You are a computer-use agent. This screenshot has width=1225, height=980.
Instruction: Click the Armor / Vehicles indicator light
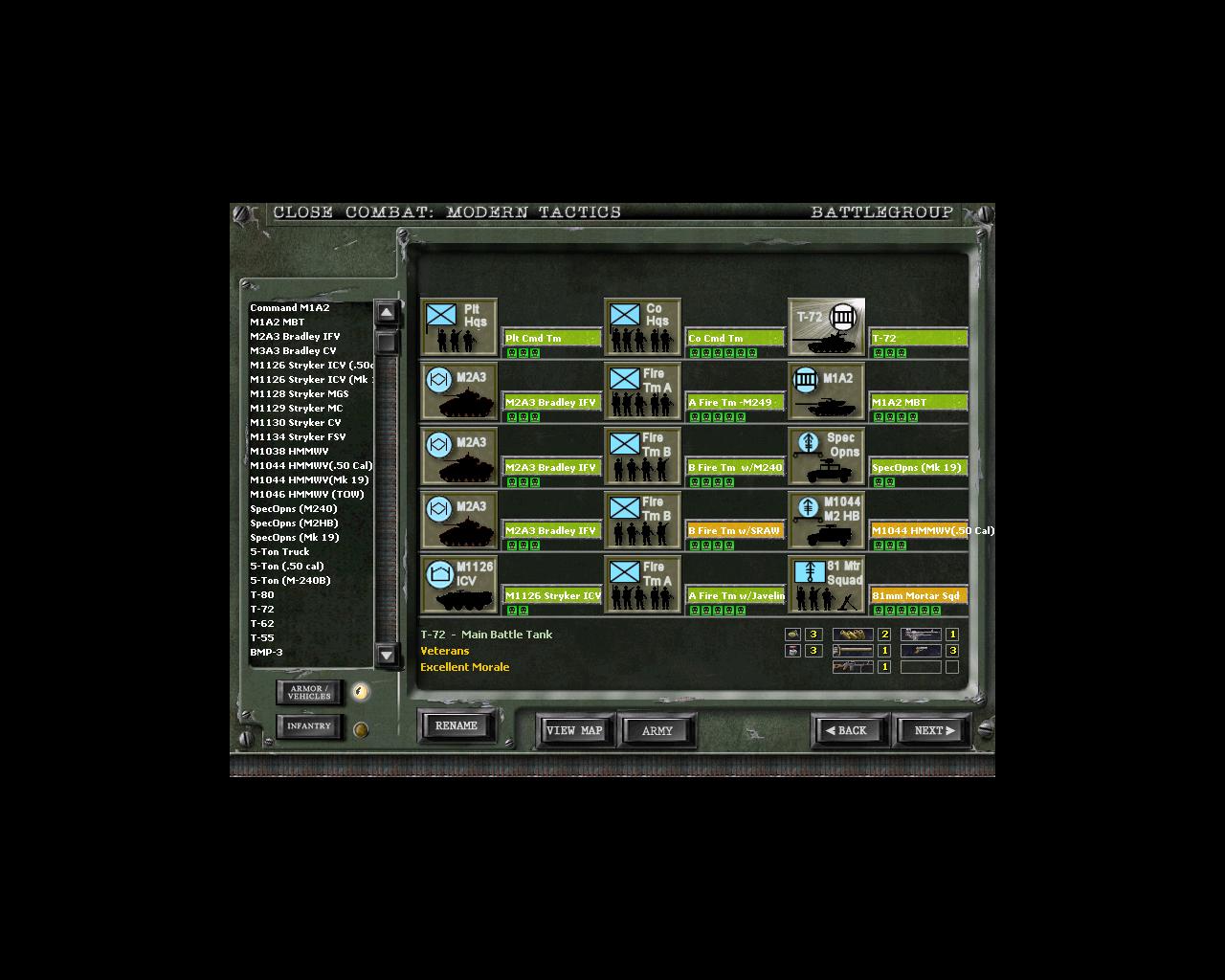[361, 691]
